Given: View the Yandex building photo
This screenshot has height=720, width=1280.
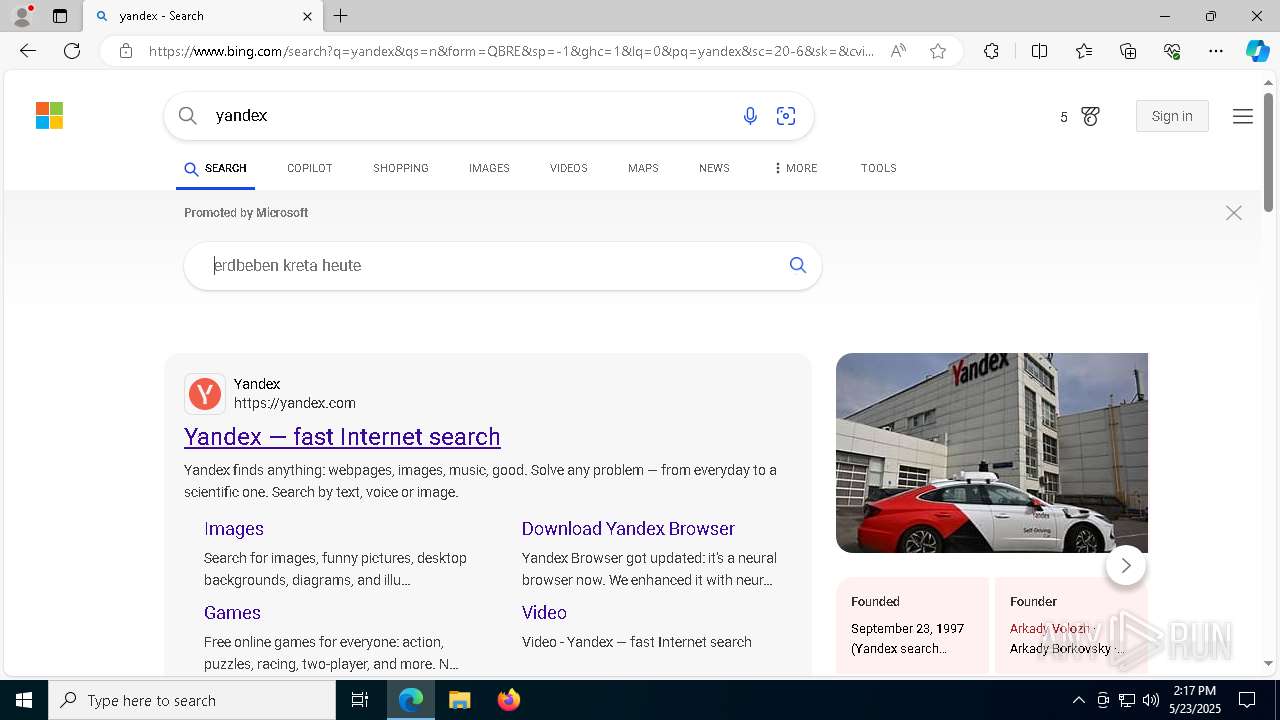Looking at the screenshot, I should [992, 453].
